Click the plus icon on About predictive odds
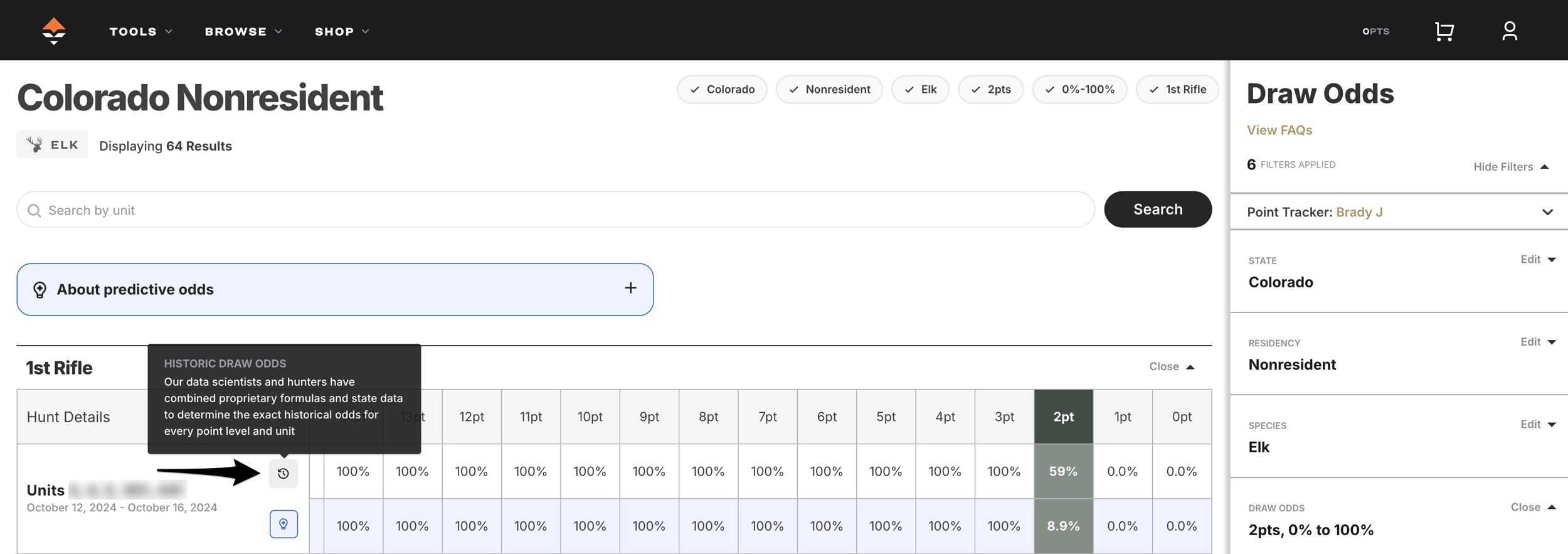The image size is (1568, 554). tap(630, 288)
